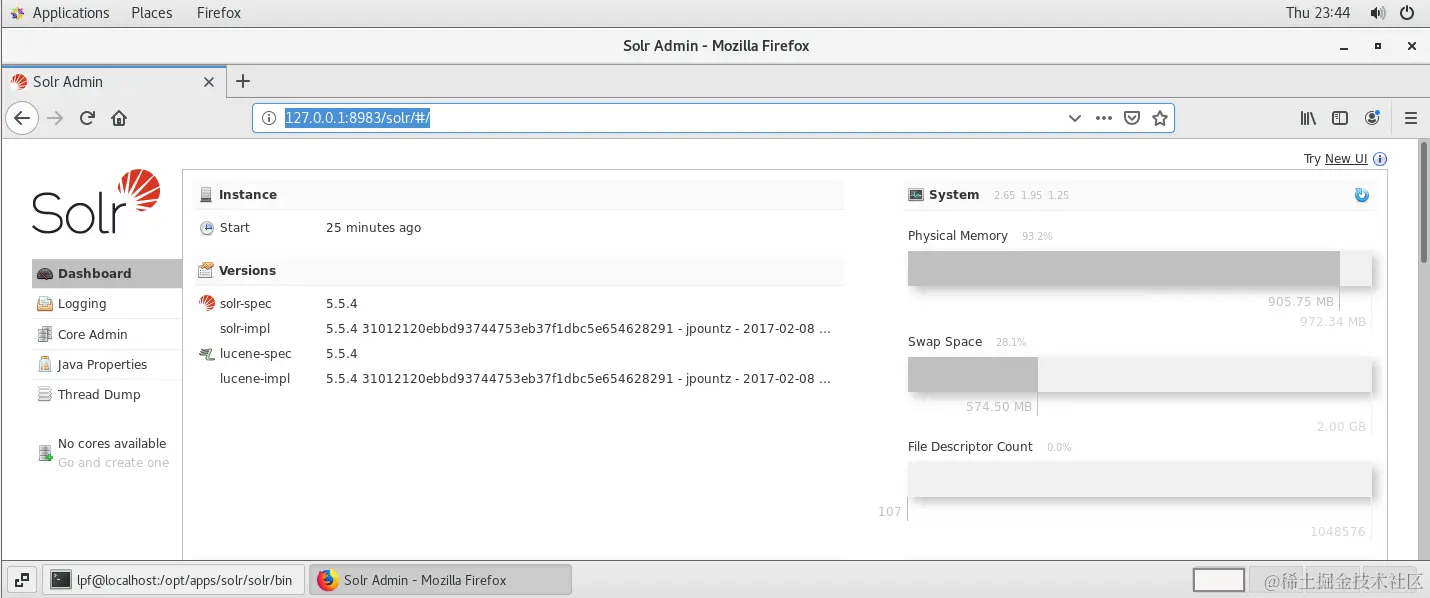Click the 905.75 MB memory value

(1300, 302)
